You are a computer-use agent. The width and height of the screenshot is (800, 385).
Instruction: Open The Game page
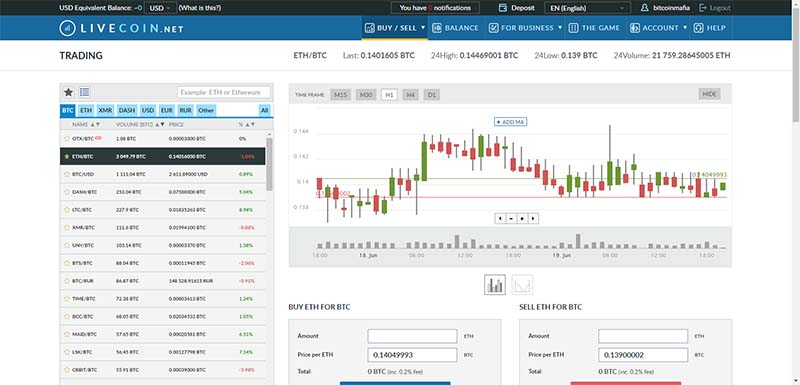pyautogui.click(x=595, y=28)
